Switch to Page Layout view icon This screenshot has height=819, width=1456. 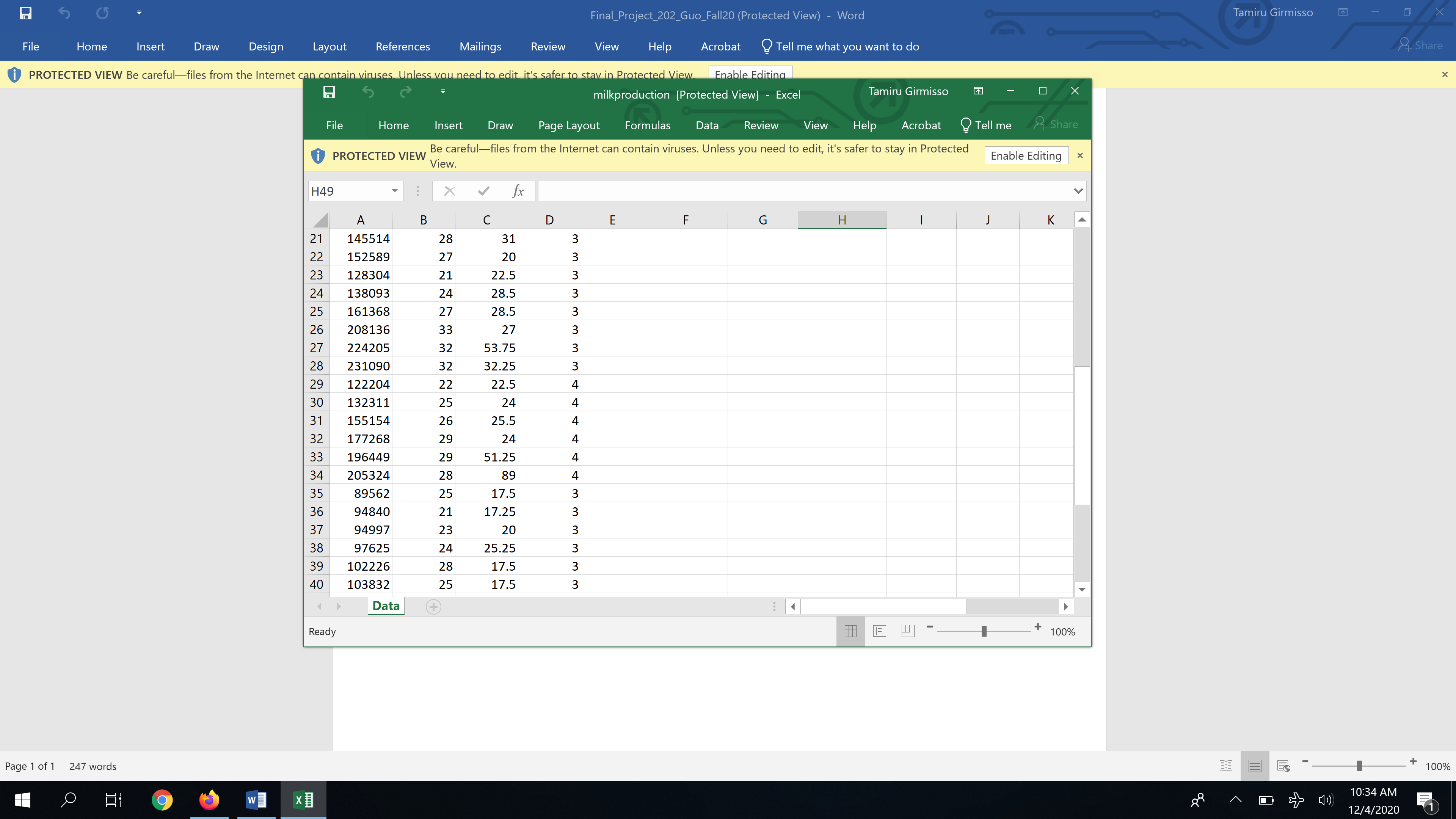[880, 631]
